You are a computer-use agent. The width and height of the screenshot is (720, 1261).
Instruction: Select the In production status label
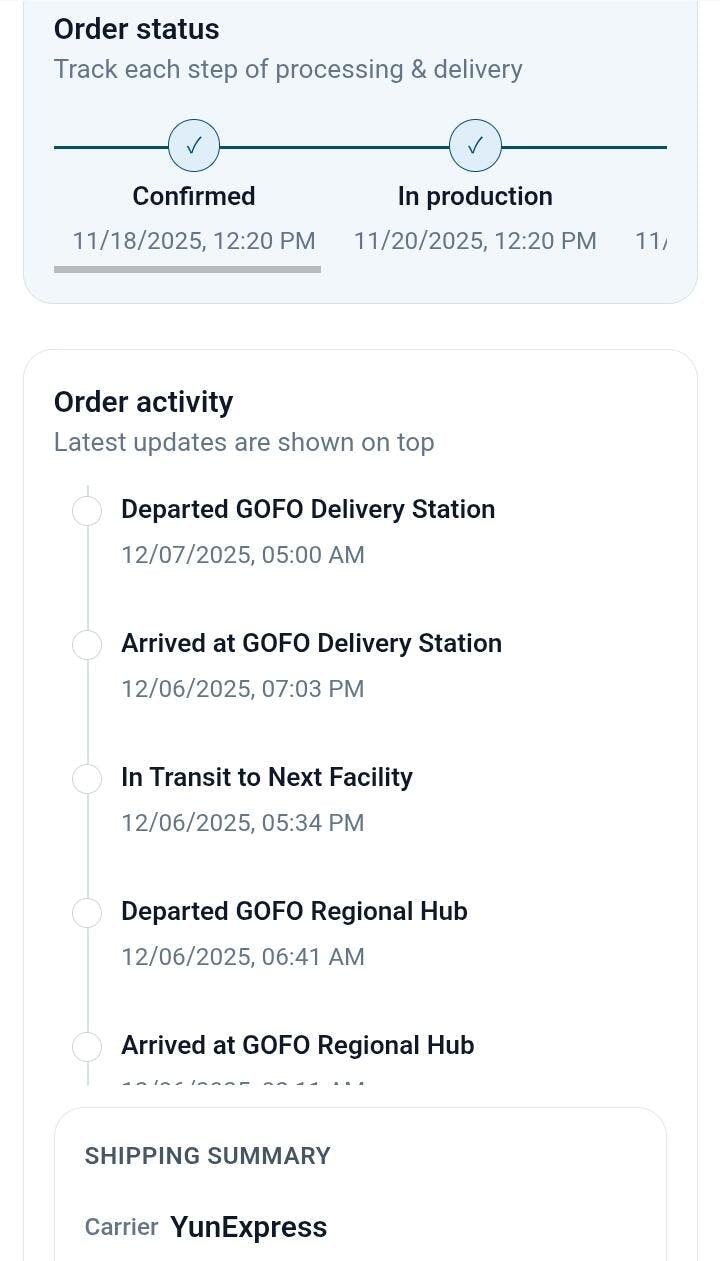475,196
